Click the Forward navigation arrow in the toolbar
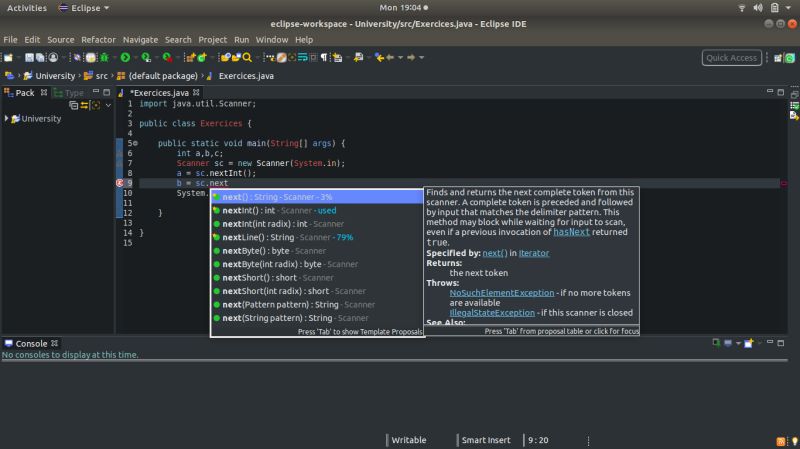This screenshot has width=800, height=449. point(411,58)
